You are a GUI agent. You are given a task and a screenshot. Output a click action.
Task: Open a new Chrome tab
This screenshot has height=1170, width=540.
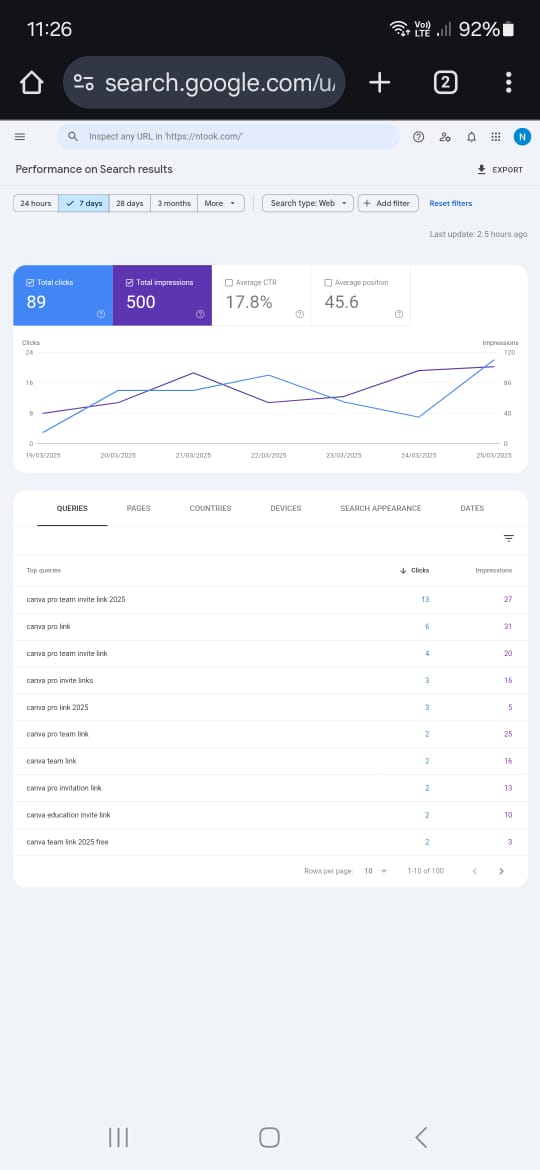380,83
